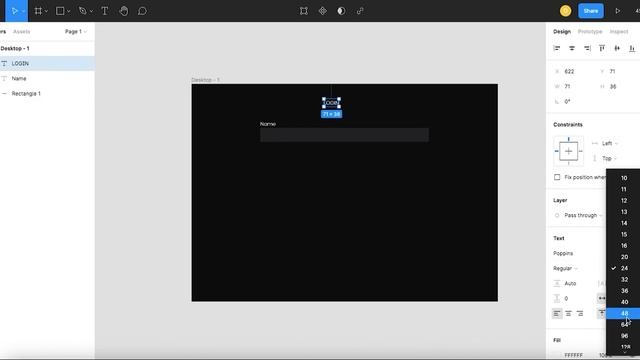This screenshot has height=360, width=640.
Task: Select the Comment tool
Action: tap(142, 11)
